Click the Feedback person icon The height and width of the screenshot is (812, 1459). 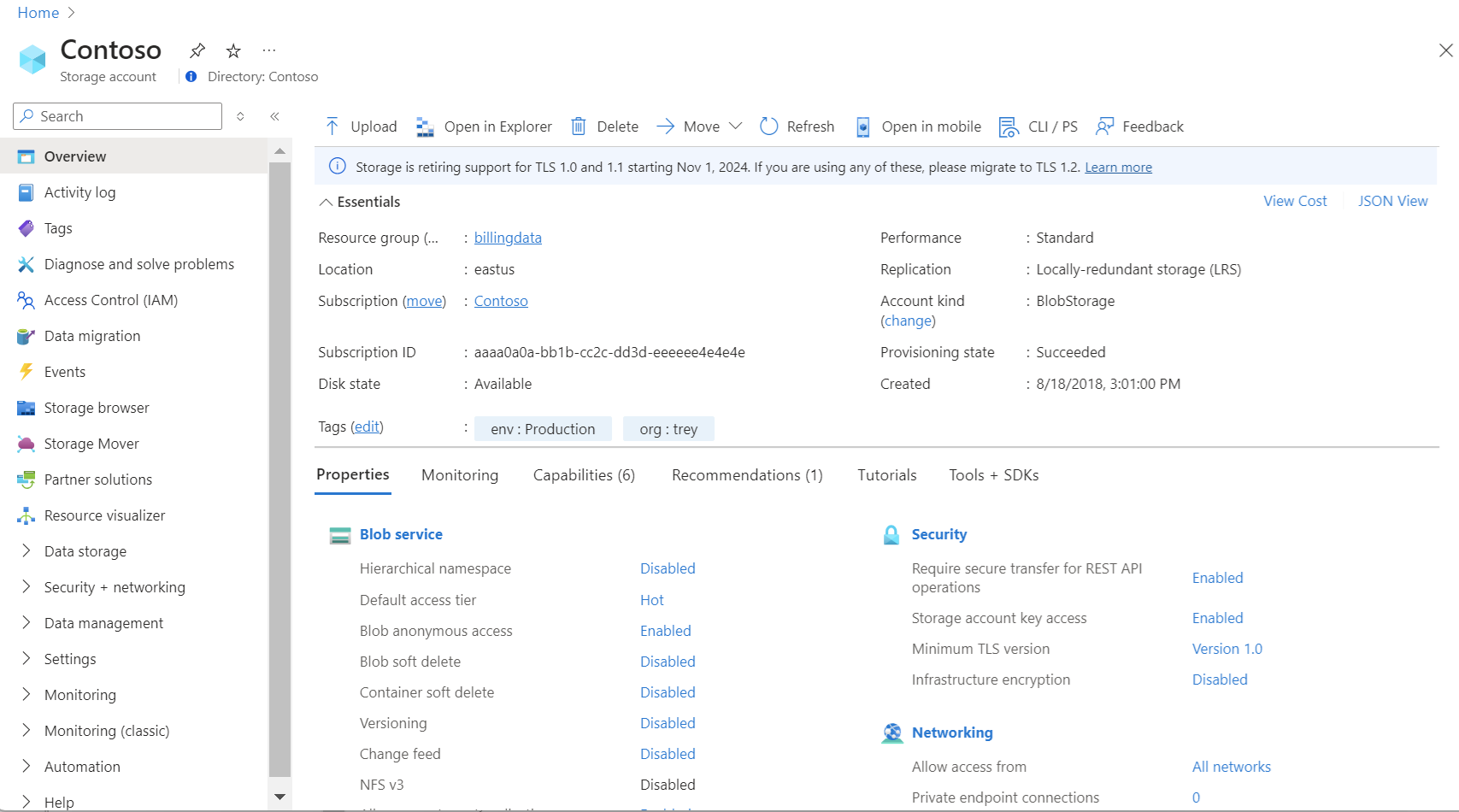(x=1104, y=127)
